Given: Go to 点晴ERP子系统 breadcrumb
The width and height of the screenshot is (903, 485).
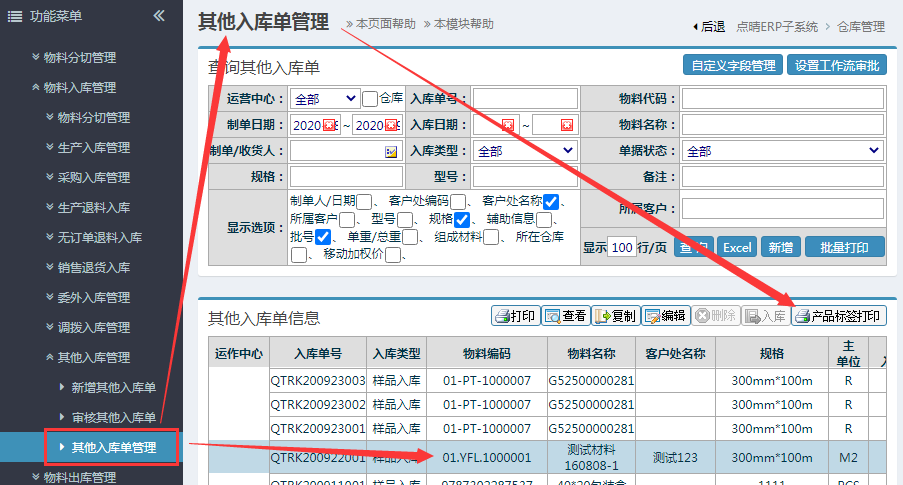Looking at the screenshot, I should coord(777,26).
